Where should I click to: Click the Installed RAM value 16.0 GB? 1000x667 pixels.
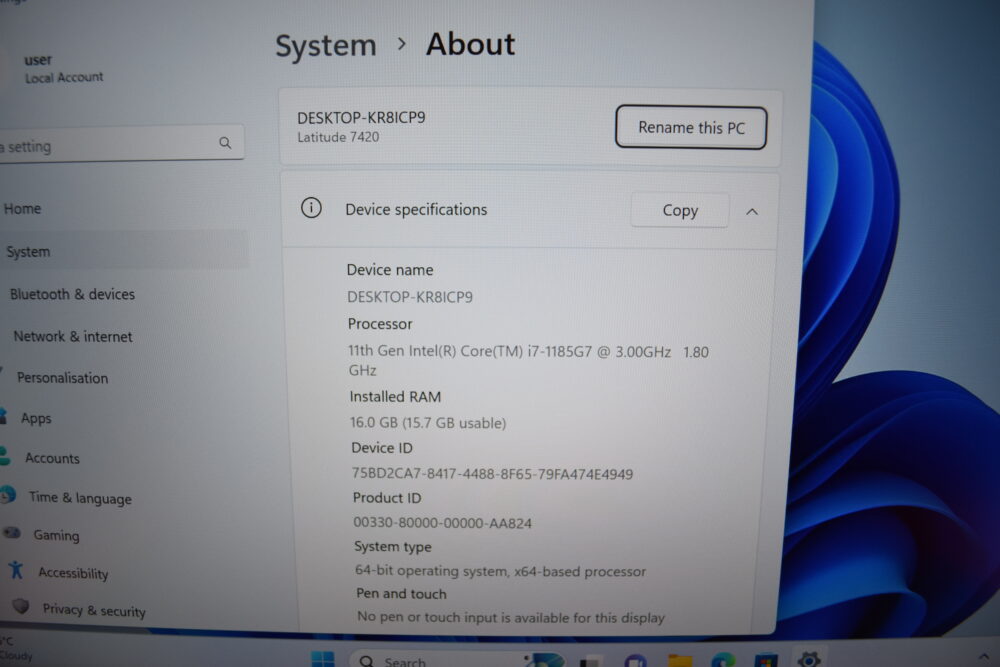coord(427,423)
